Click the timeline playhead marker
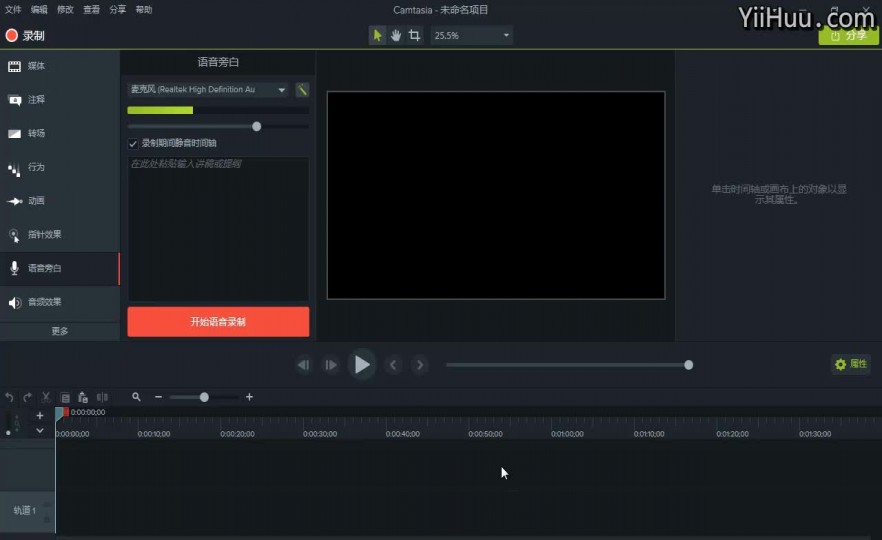The width and height of the screenshot is (882, 540). click(62, 413)
